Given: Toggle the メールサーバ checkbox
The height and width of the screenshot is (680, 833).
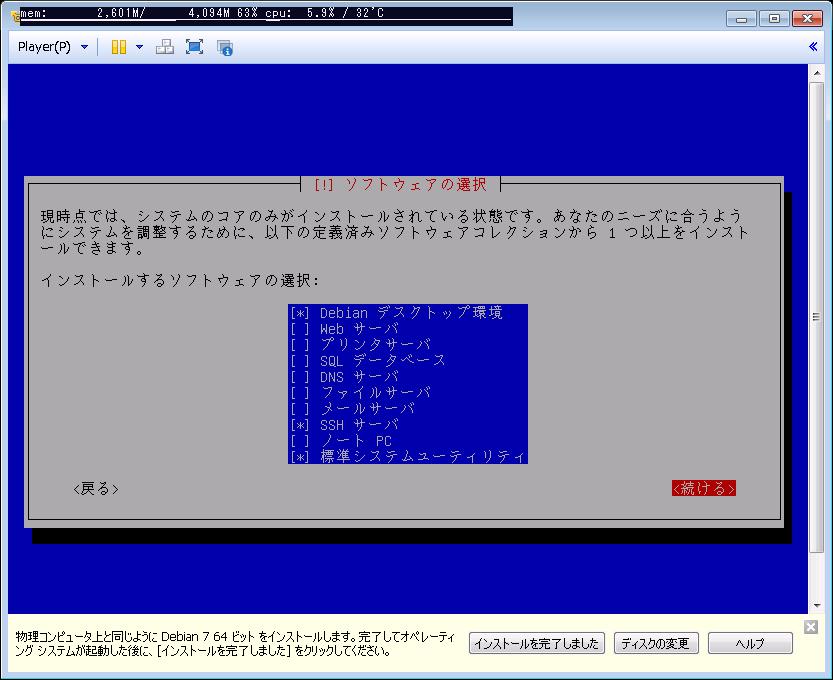Looking at the screenshot, I should 300,409.
